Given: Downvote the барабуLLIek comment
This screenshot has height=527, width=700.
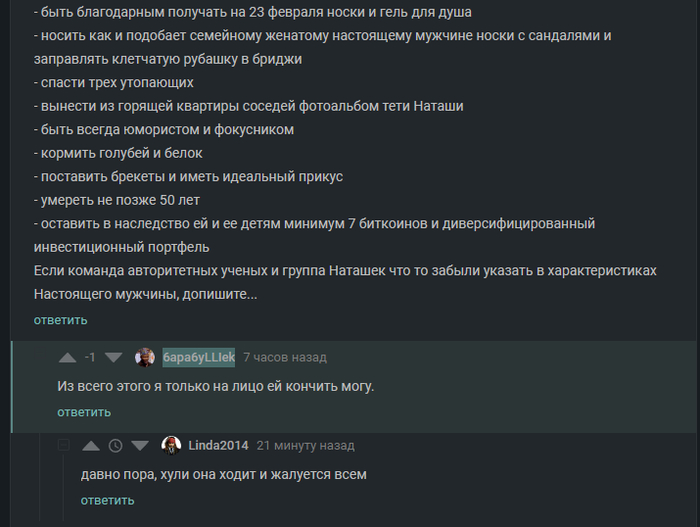Looking at the screenshot, I should pos(113,357).
